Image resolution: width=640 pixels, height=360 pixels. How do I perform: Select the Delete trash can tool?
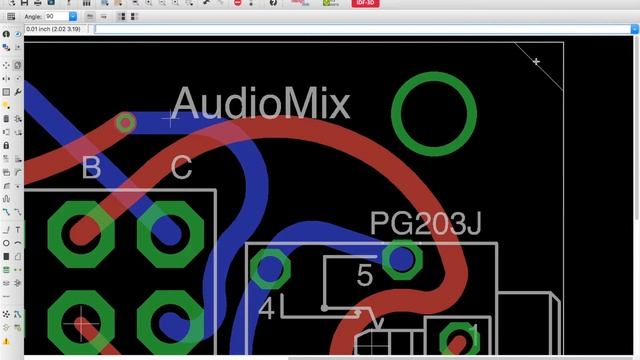click(x=6, y=119)
